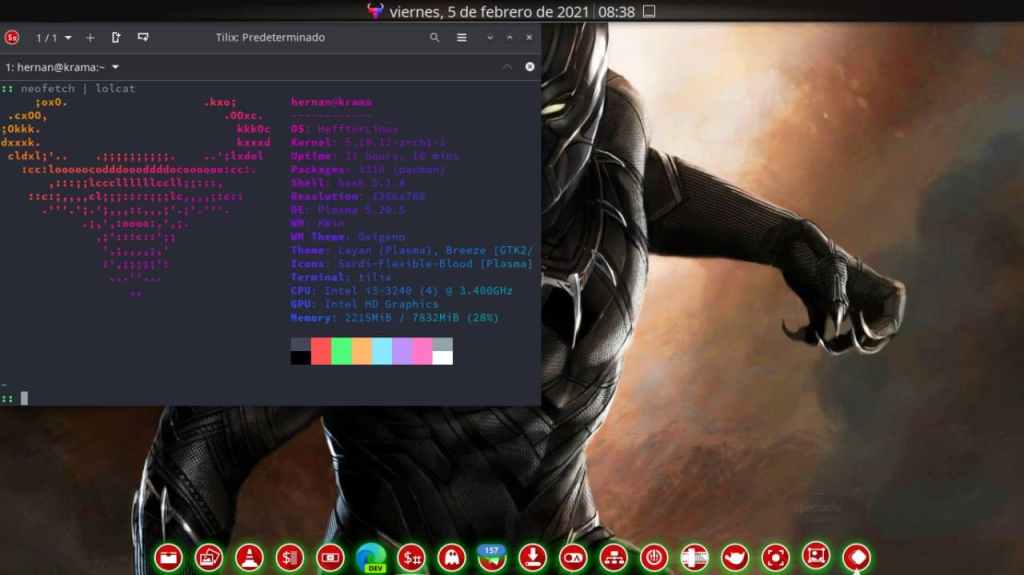Add terminal down split icon
Image resolution: width=1024 pixels, height=575 pixels.
click(143, 37)
